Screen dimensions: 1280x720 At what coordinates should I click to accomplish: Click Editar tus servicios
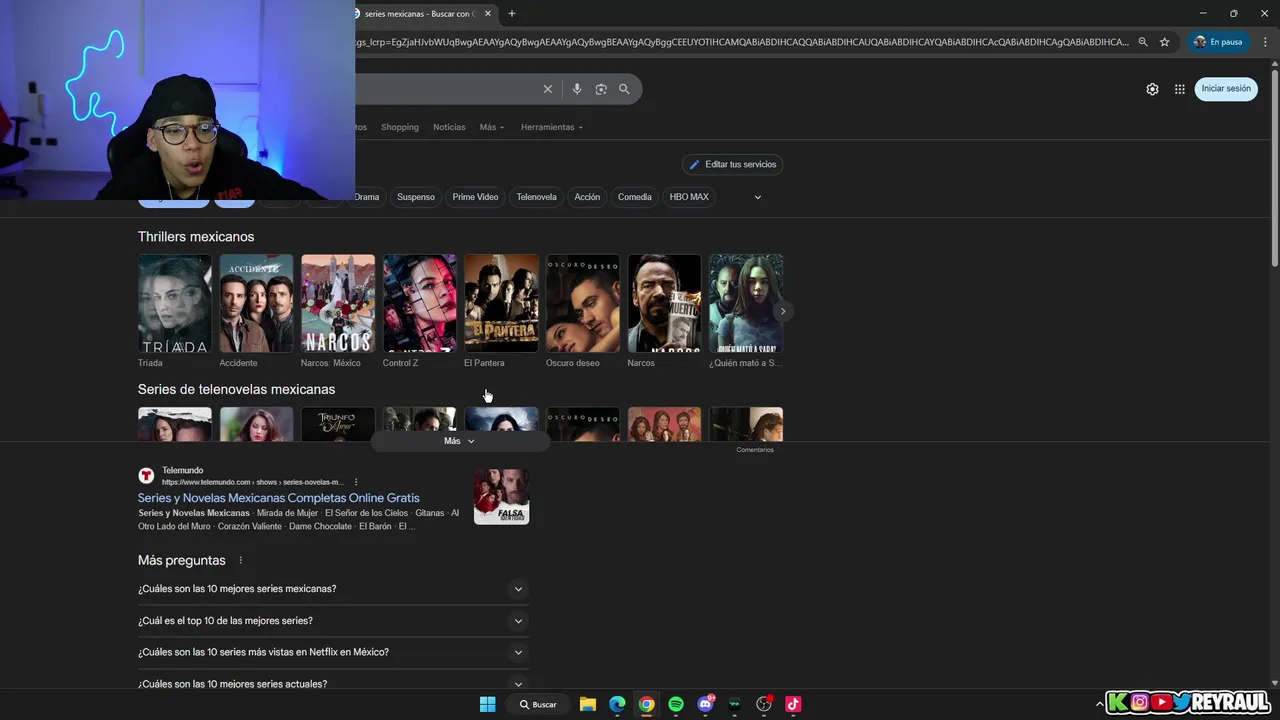(x=733, y=164)
